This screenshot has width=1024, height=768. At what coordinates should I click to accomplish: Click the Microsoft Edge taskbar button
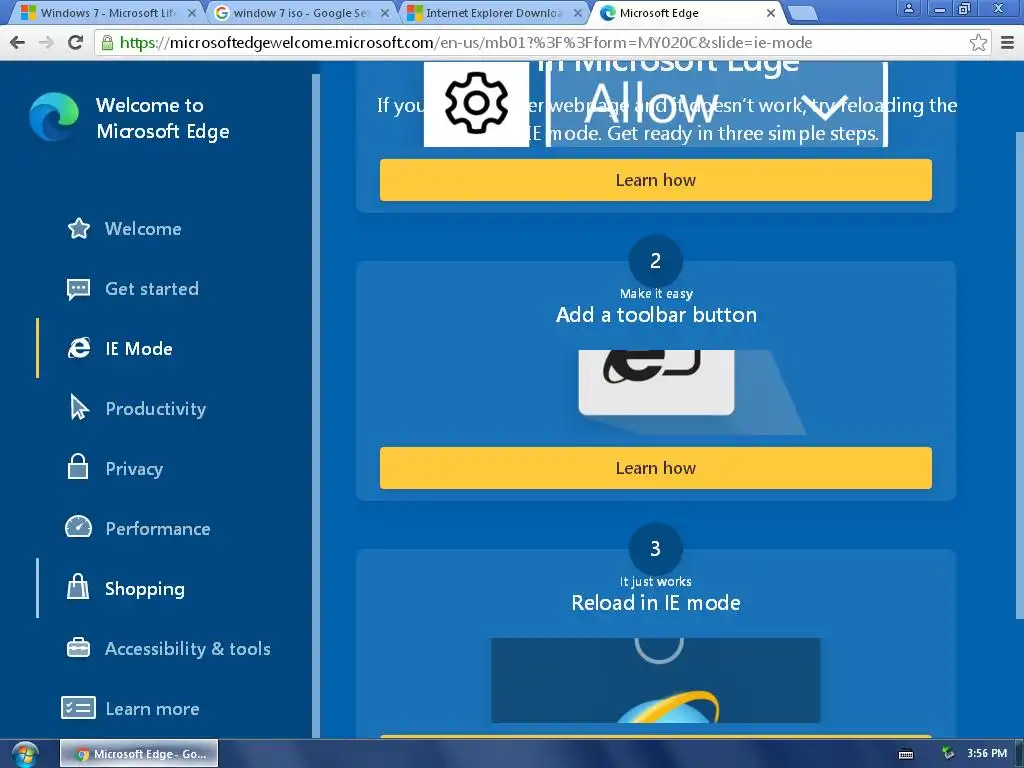click(x=139, y=754)
